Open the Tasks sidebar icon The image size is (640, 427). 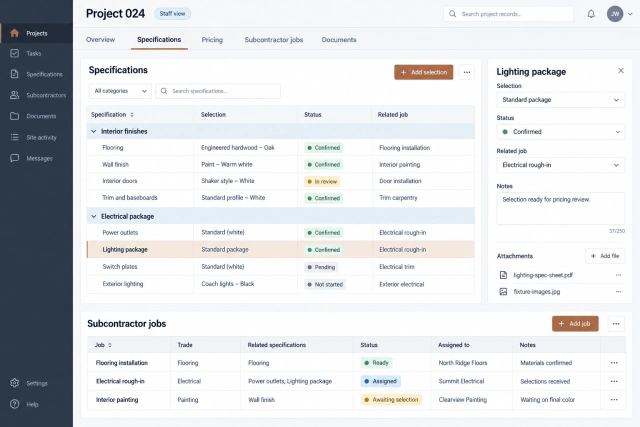pyautogui.click(x=14, y=53)
